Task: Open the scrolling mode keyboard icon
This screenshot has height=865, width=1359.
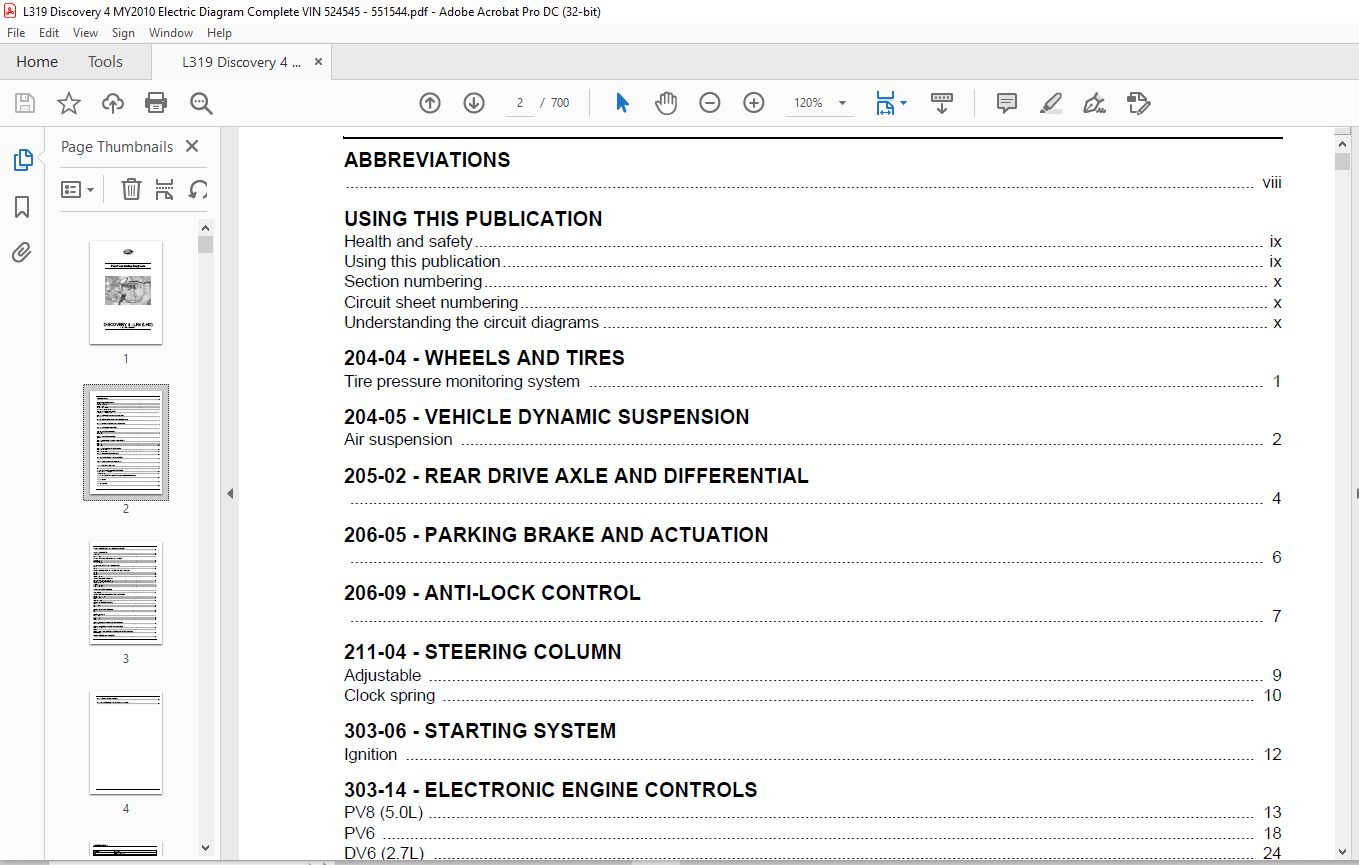Action: 942,103
